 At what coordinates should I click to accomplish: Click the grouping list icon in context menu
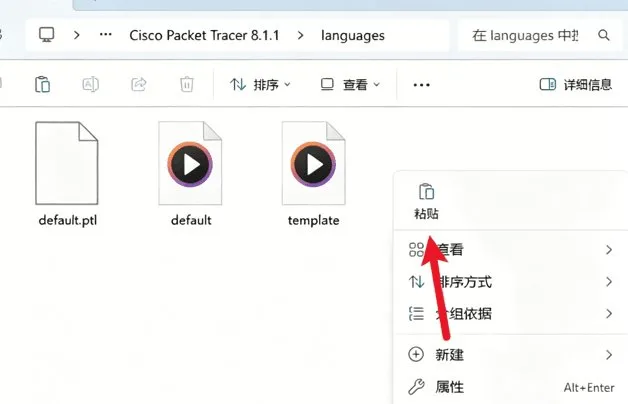(x=416, y=314)
